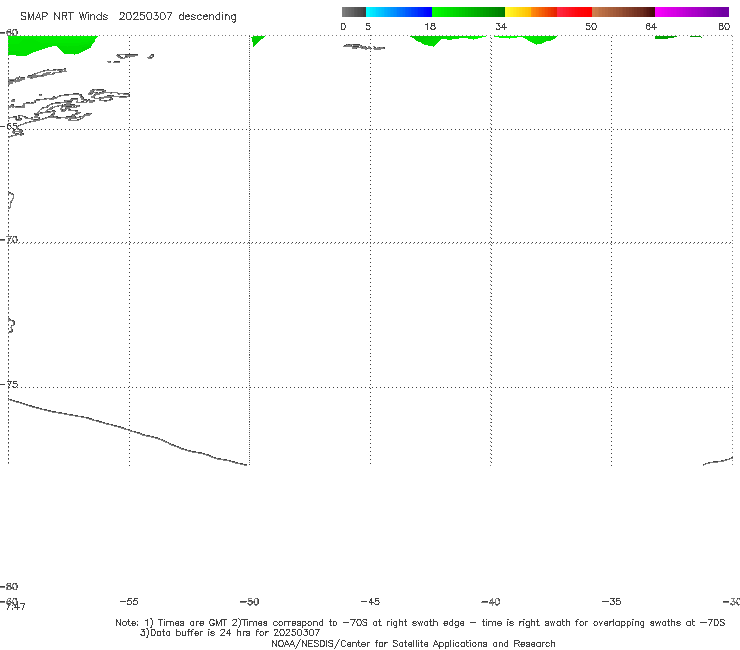Click the longitude label '-55'
This screenshot has height=650, width=740.
click(x=129, y=602)
